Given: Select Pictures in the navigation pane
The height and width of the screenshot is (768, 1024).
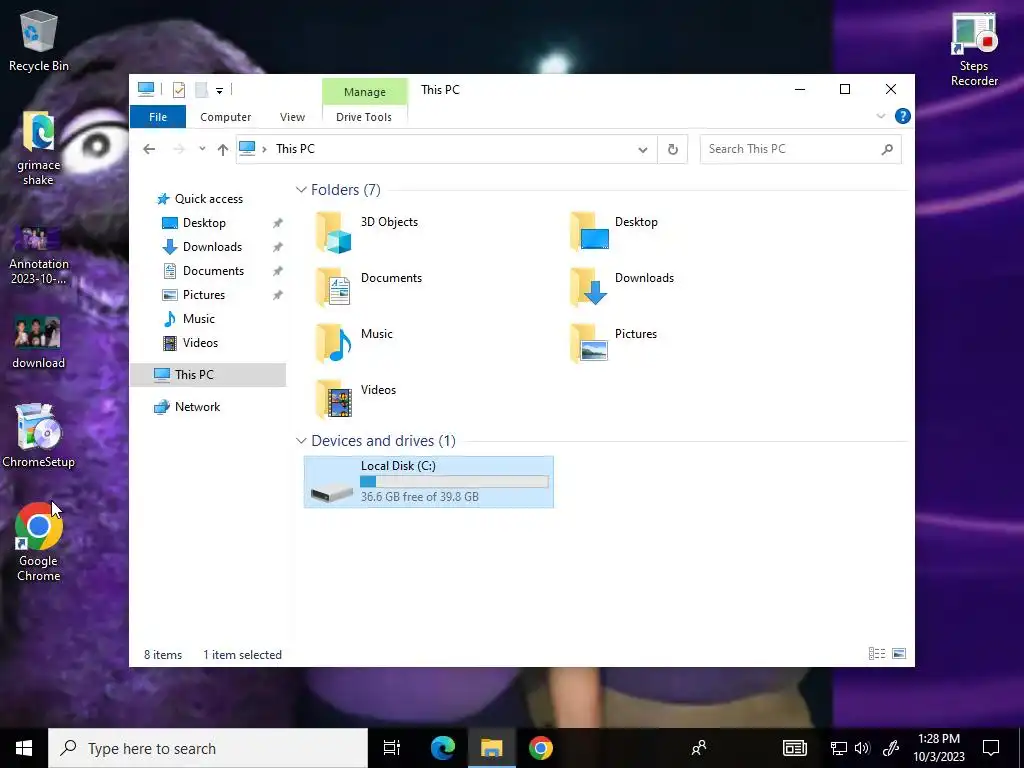Looking at the screenshot, I should (x=193, y=295).
